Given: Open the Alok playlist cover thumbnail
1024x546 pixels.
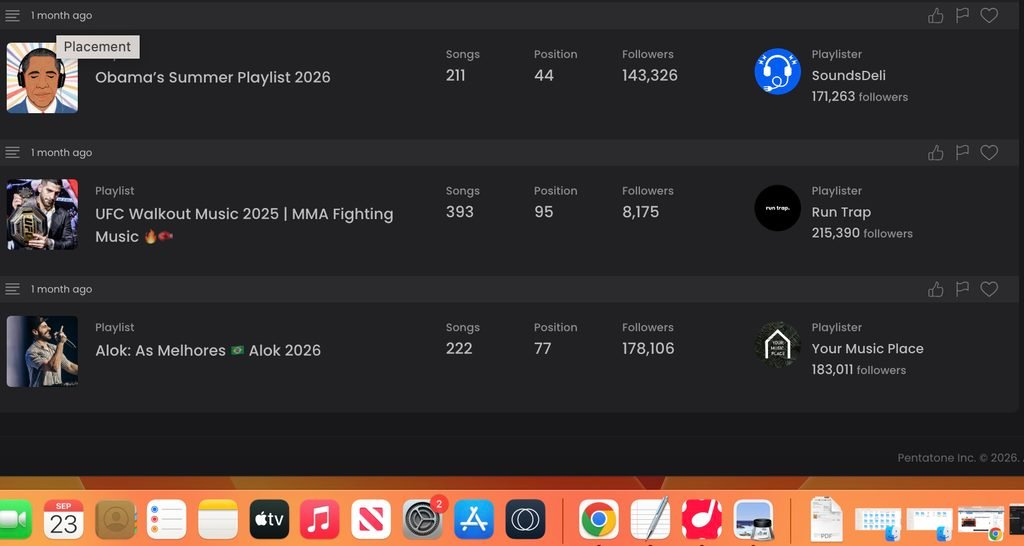Looking at the screenshot, I should click(x=42, y=351).
